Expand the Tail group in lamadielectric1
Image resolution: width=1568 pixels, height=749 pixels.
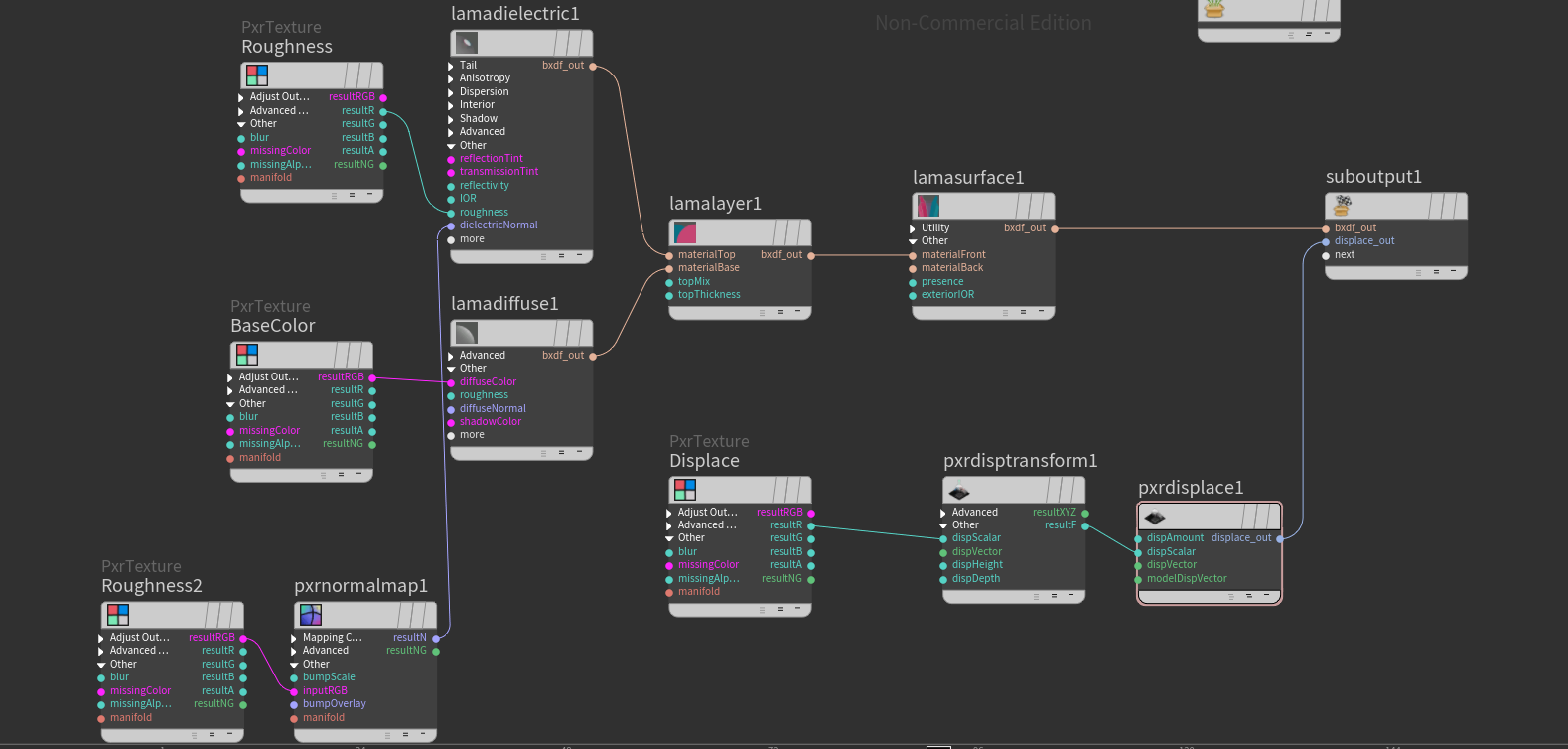pyautogui.click(x=451, y=66)
